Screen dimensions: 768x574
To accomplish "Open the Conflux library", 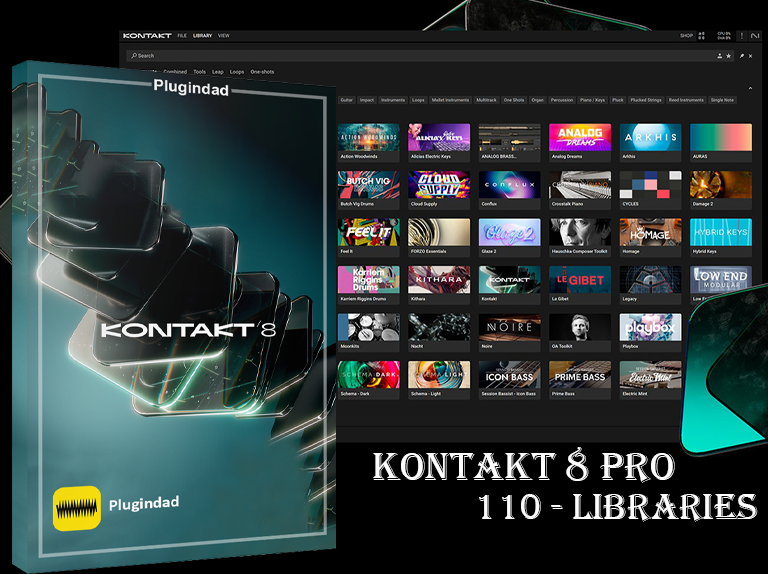I will pyautogui.click(x=509, y=190).
